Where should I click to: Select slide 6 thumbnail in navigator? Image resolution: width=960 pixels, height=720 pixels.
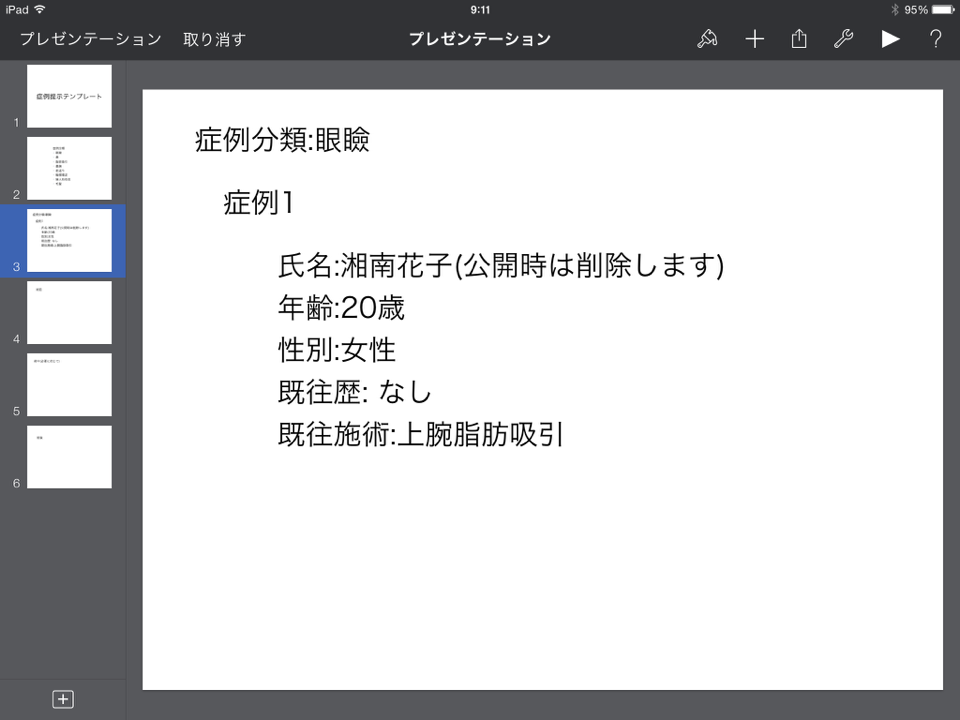point(69,456)
